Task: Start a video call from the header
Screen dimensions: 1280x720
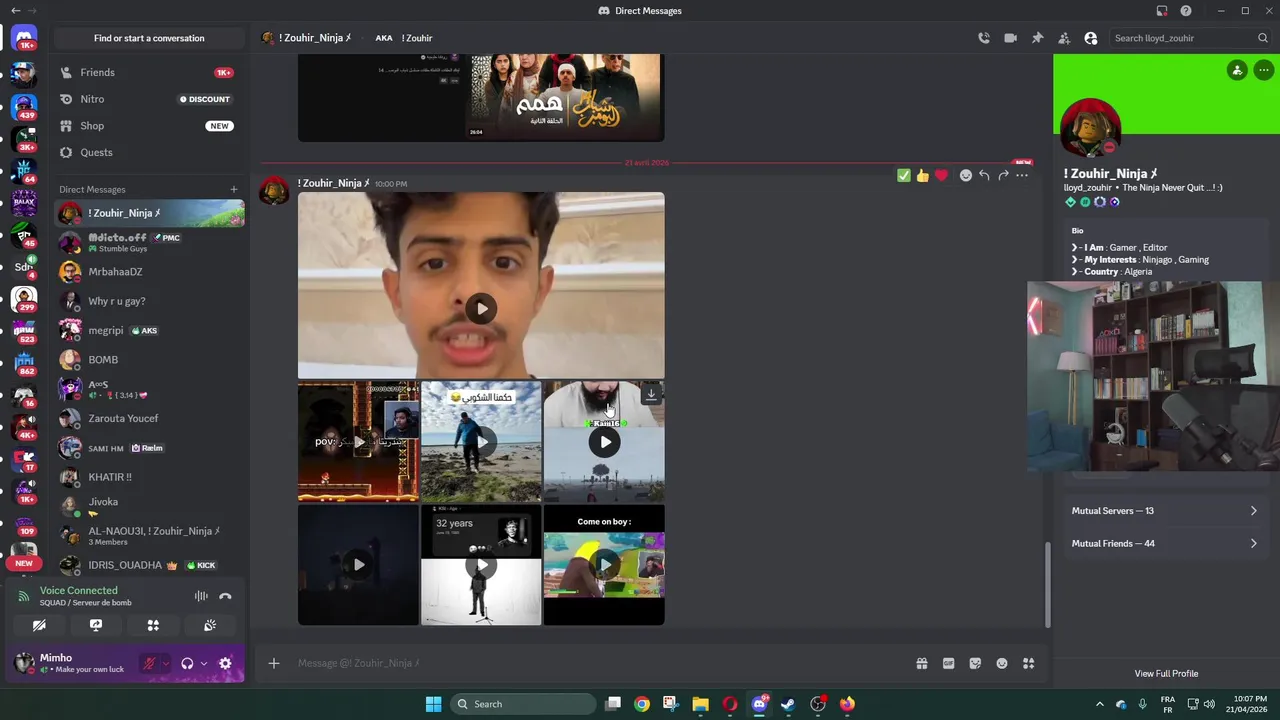Action: [x=1010, y=38]
